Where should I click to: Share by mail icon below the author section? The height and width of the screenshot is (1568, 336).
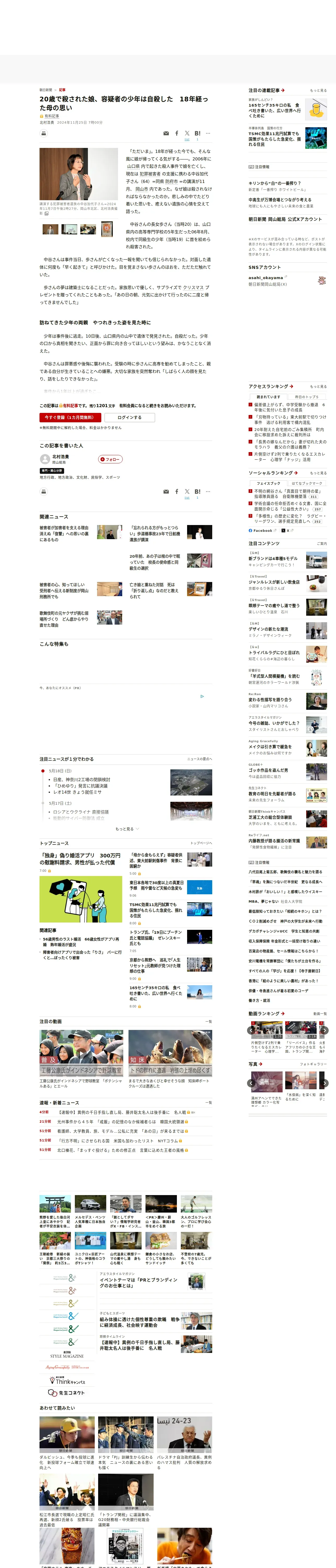pos(166,491)
